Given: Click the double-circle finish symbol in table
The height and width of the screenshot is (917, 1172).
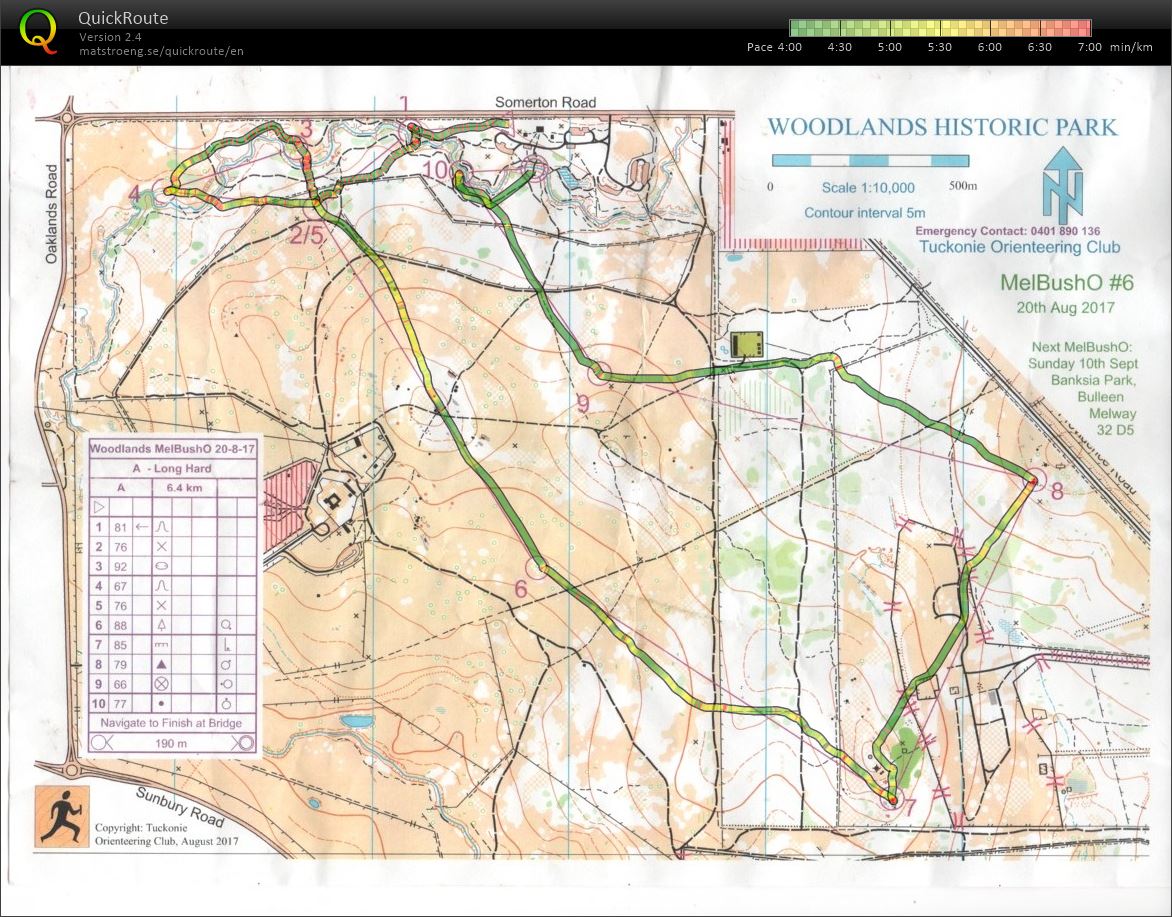Looking at the screenshot, I should 243,742.
